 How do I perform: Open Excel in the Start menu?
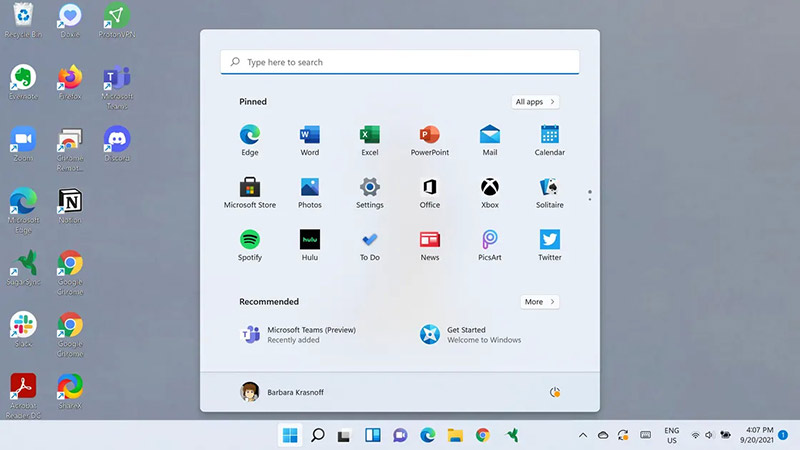[x=369, y=140]
